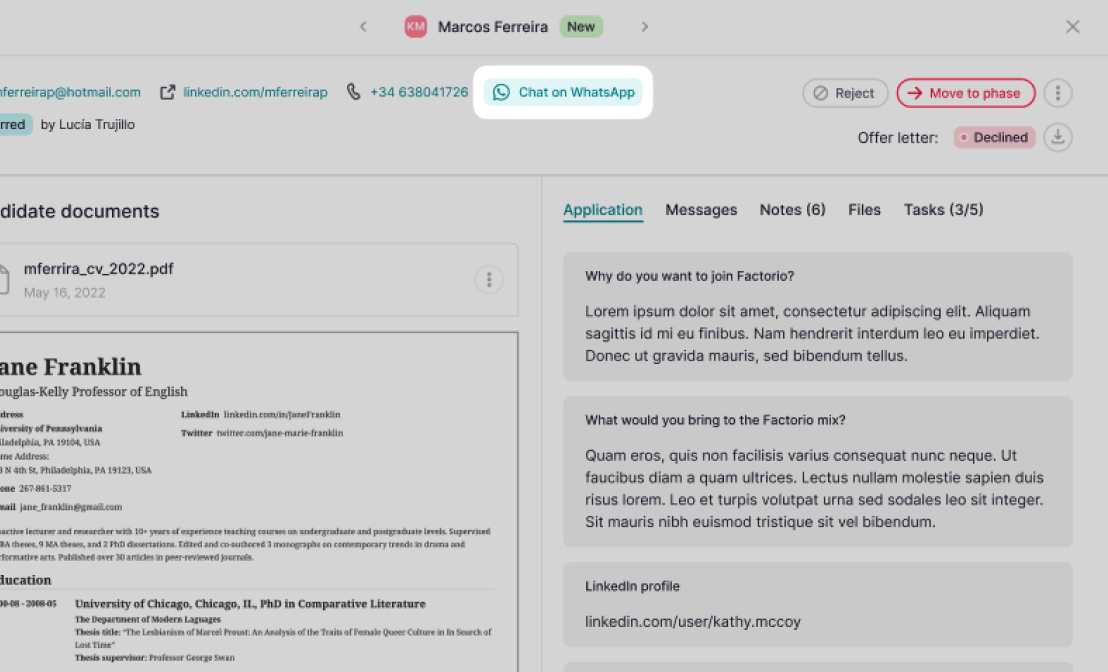Open more options menu beside Move to phase
This screenshot has width=1108, height=672.
coord(1058,93)
